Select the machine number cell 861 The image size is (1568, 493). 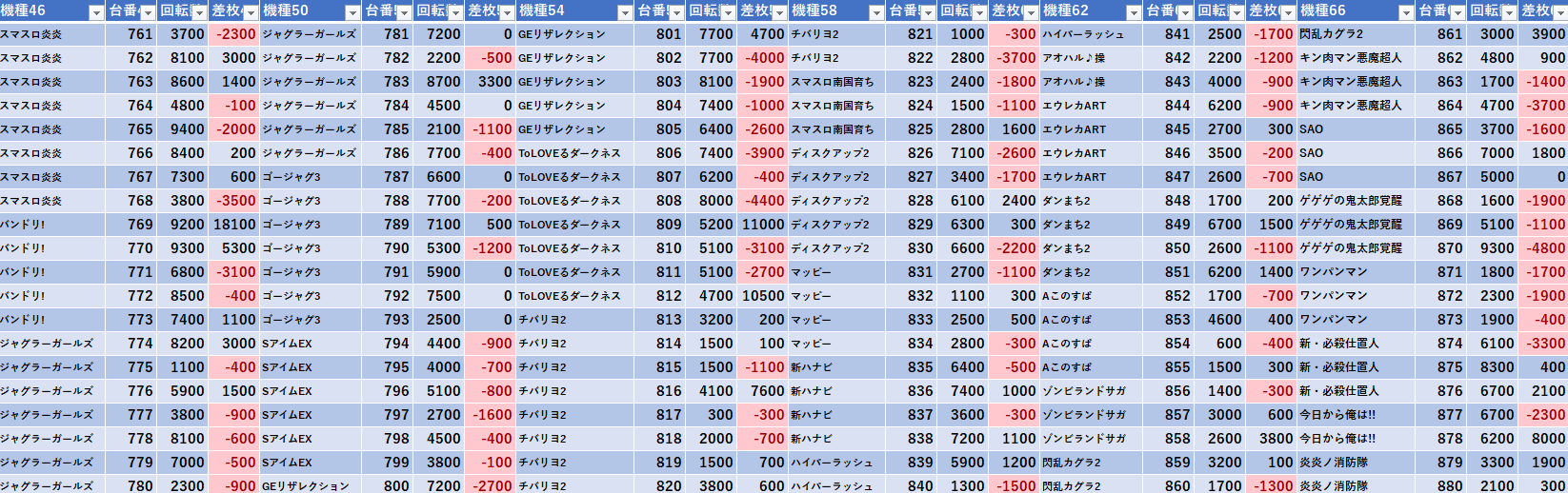1440,34
